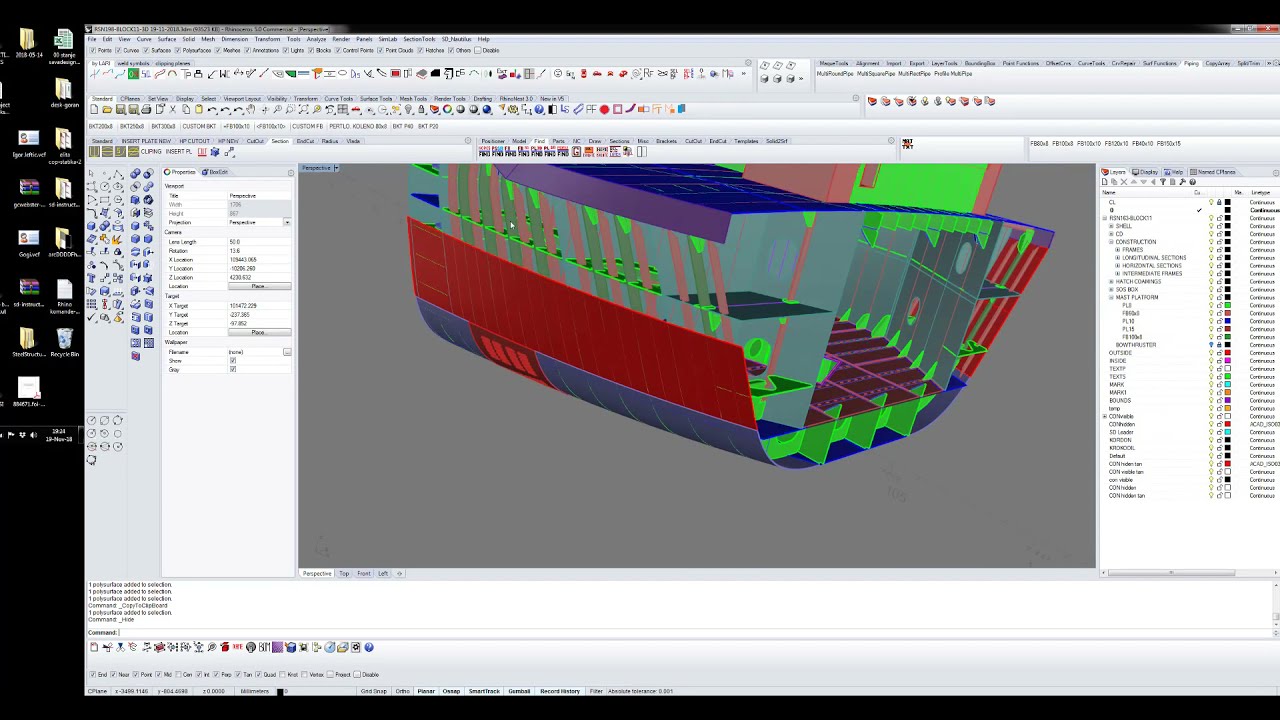Toggle Gumball in status bar

click(x=519, y=691)
